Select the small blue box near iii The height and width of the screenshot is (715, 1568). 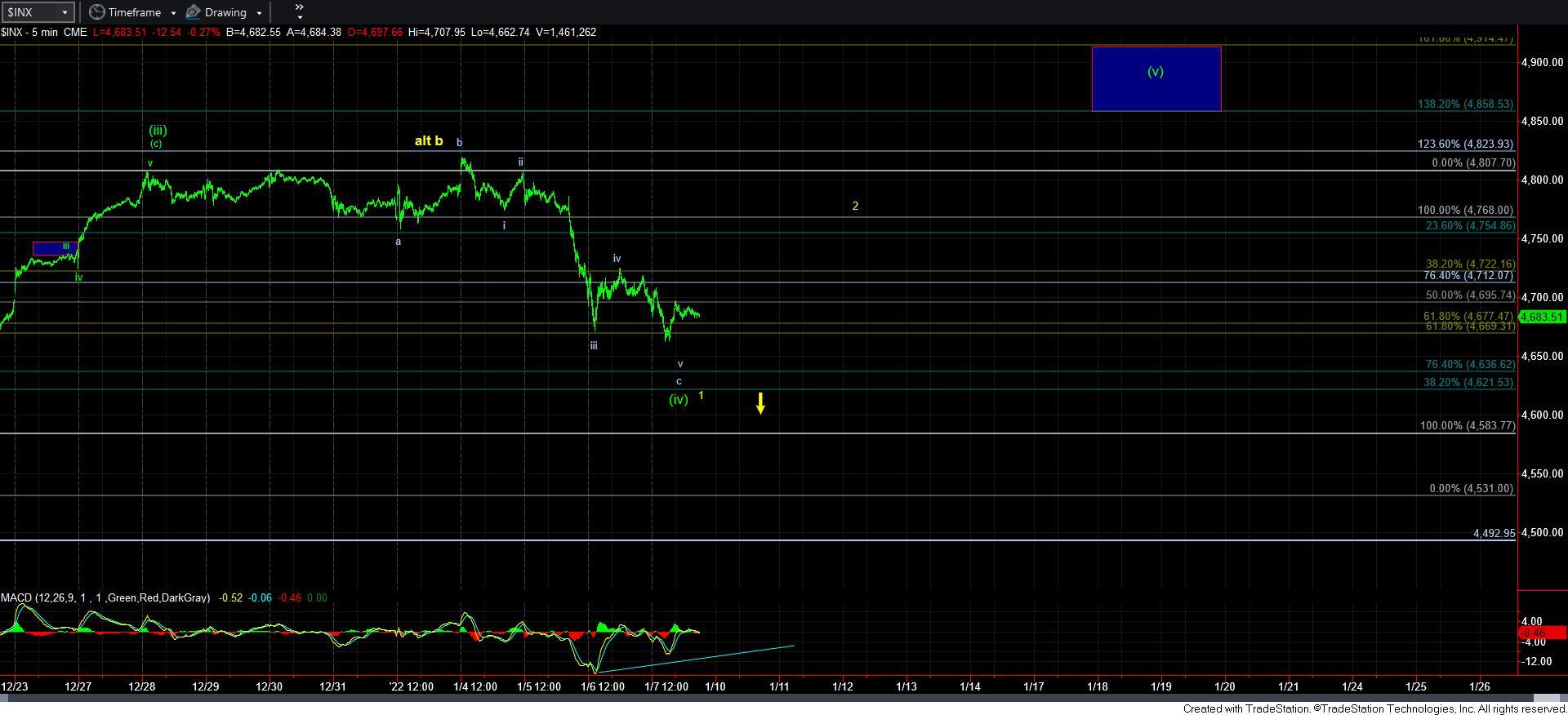54,247
